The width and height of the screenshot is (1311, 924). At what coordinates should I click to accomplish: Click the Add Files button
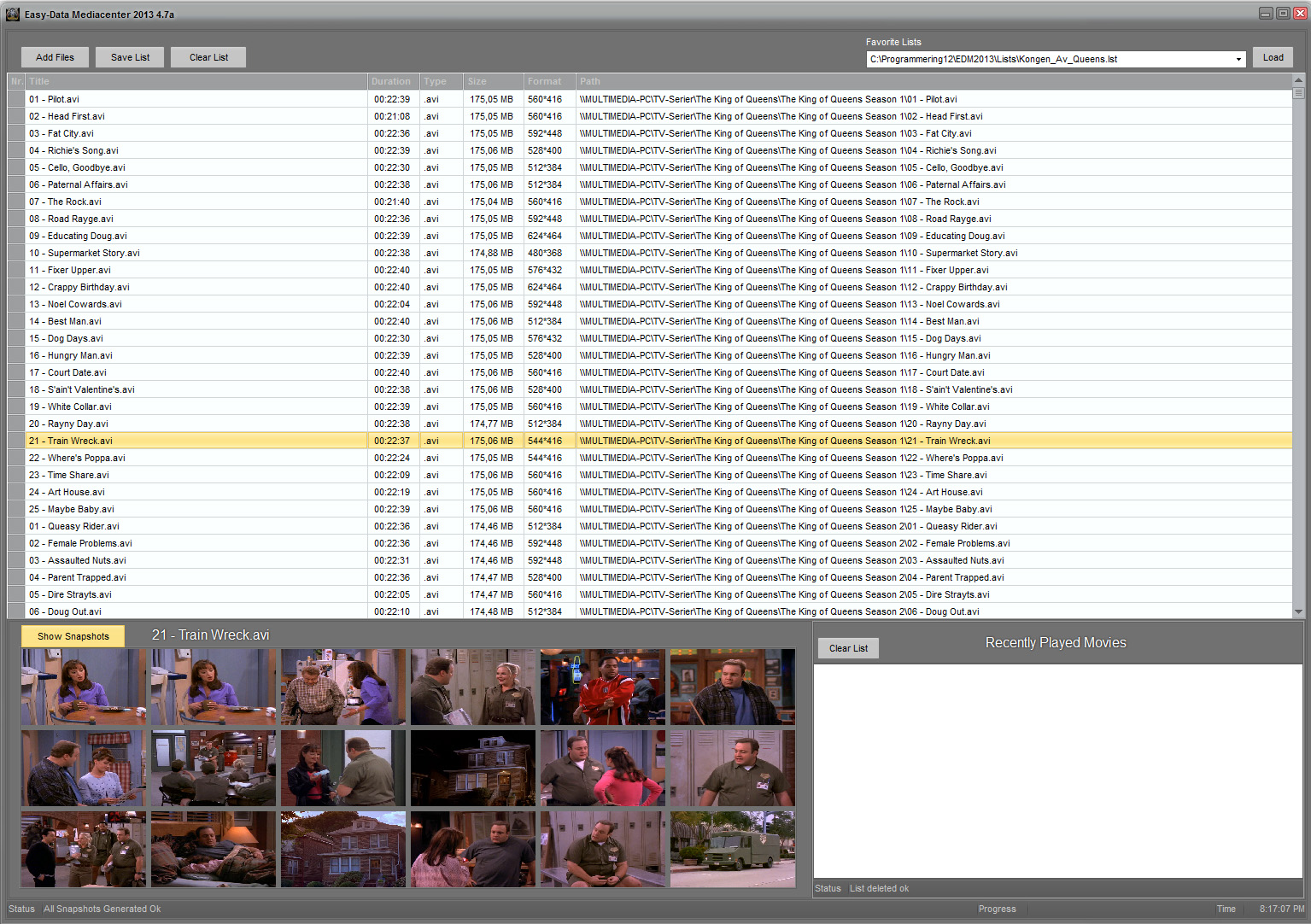point(55,57)
